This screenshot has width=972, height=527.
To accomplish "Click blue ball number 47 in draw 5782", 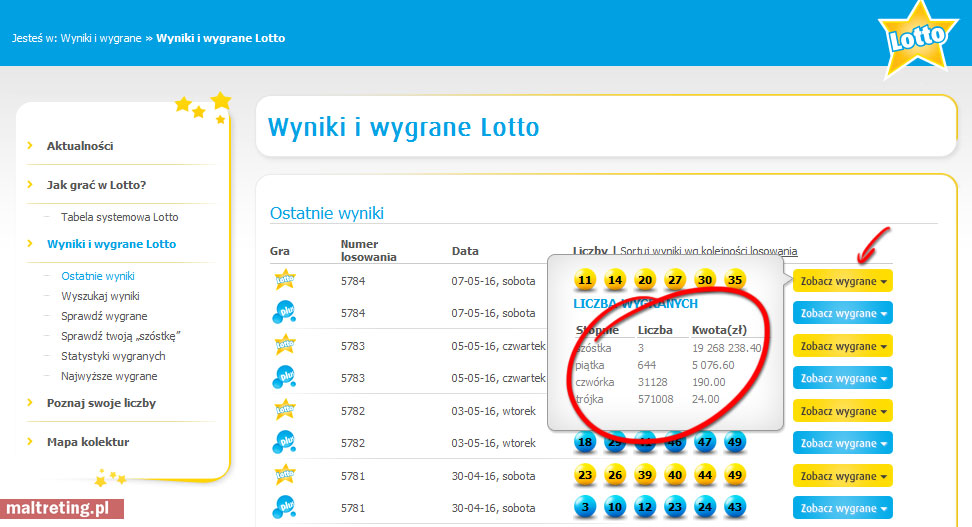I will click(x=705, y=442).
